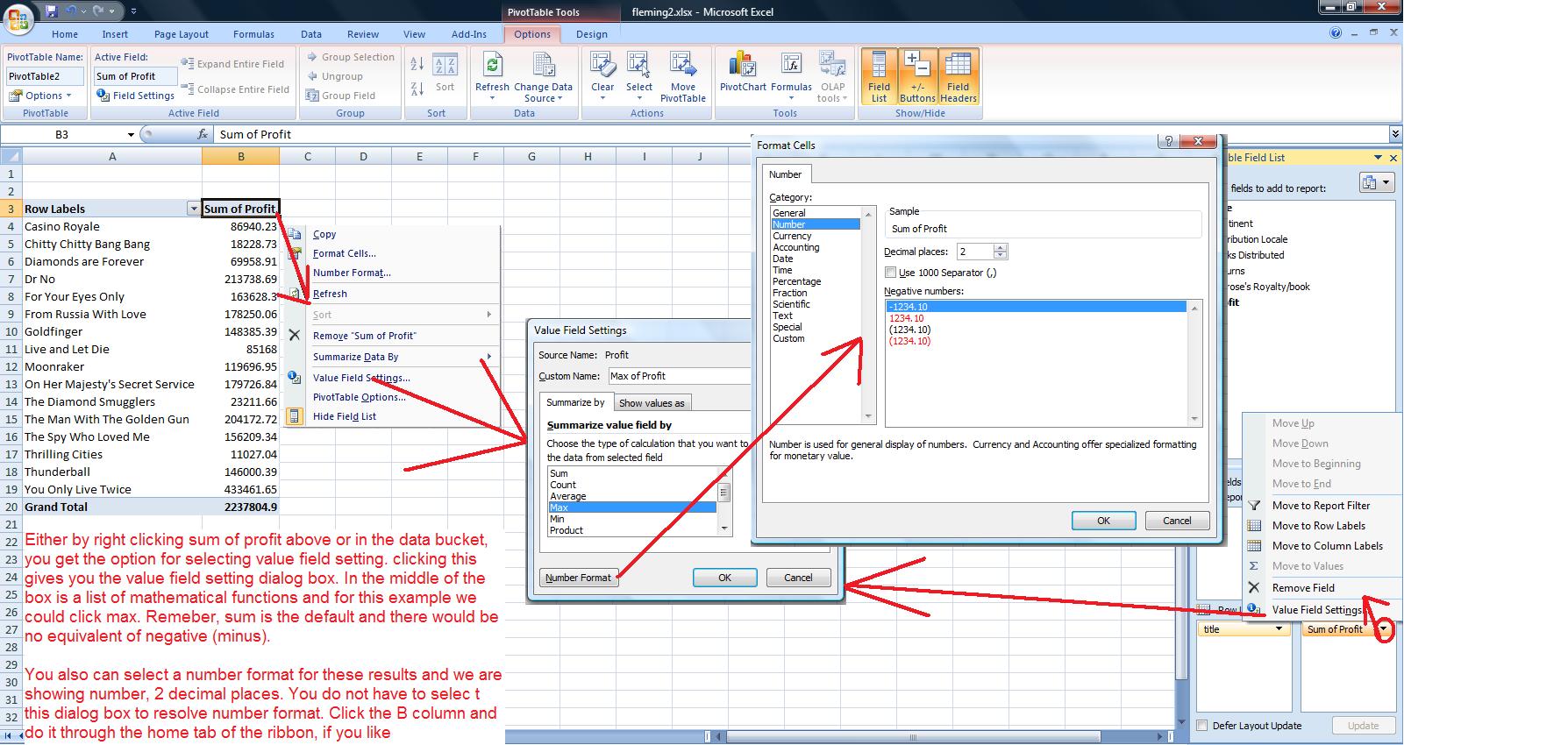This screenshot has width=1568, height=745.
Task: Click the Excel Help question mark icon
Action: (x=1336, y=33)
